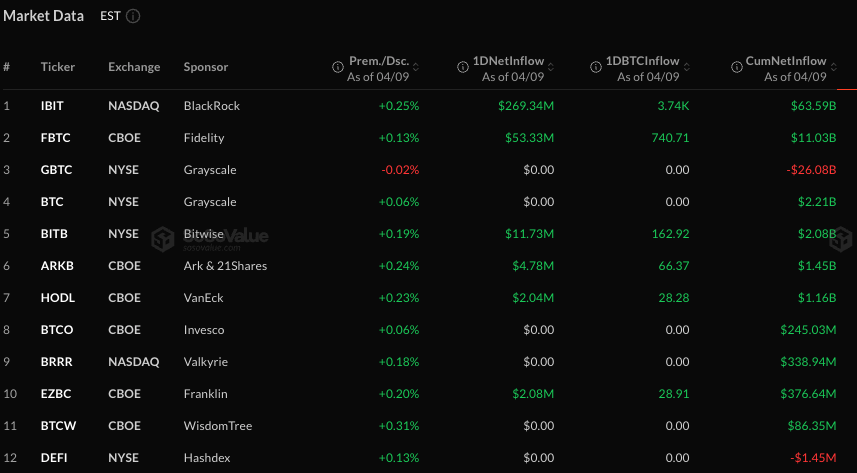
Task: Click the $11.73M net inflow value
Action: point(529,233)
